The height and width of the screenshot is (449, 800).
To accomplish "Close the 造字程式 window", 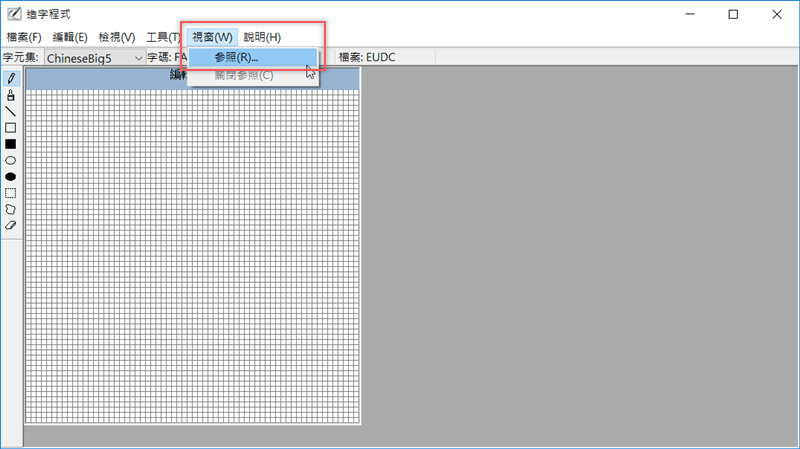I will 777,14.
